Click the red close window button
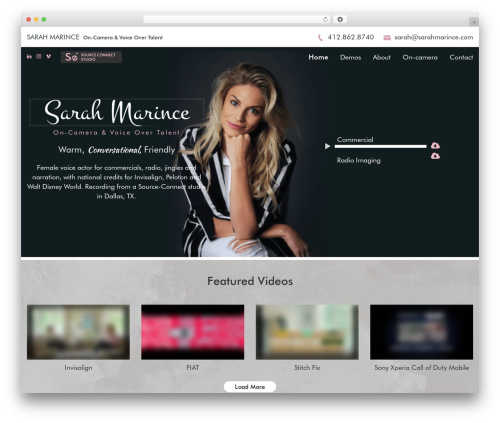Screen dimensions: 500x423 pyautogui.click(x=29, y=19)
